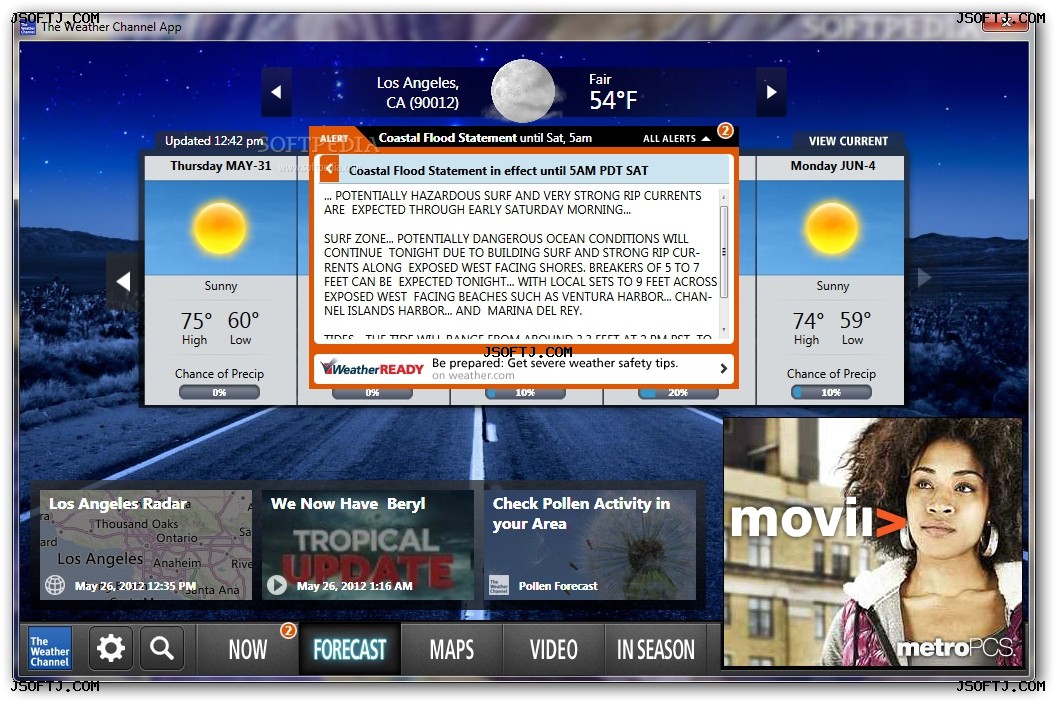
Task: Open the IN SEASON tab
Action: click(x=656, y=649)
